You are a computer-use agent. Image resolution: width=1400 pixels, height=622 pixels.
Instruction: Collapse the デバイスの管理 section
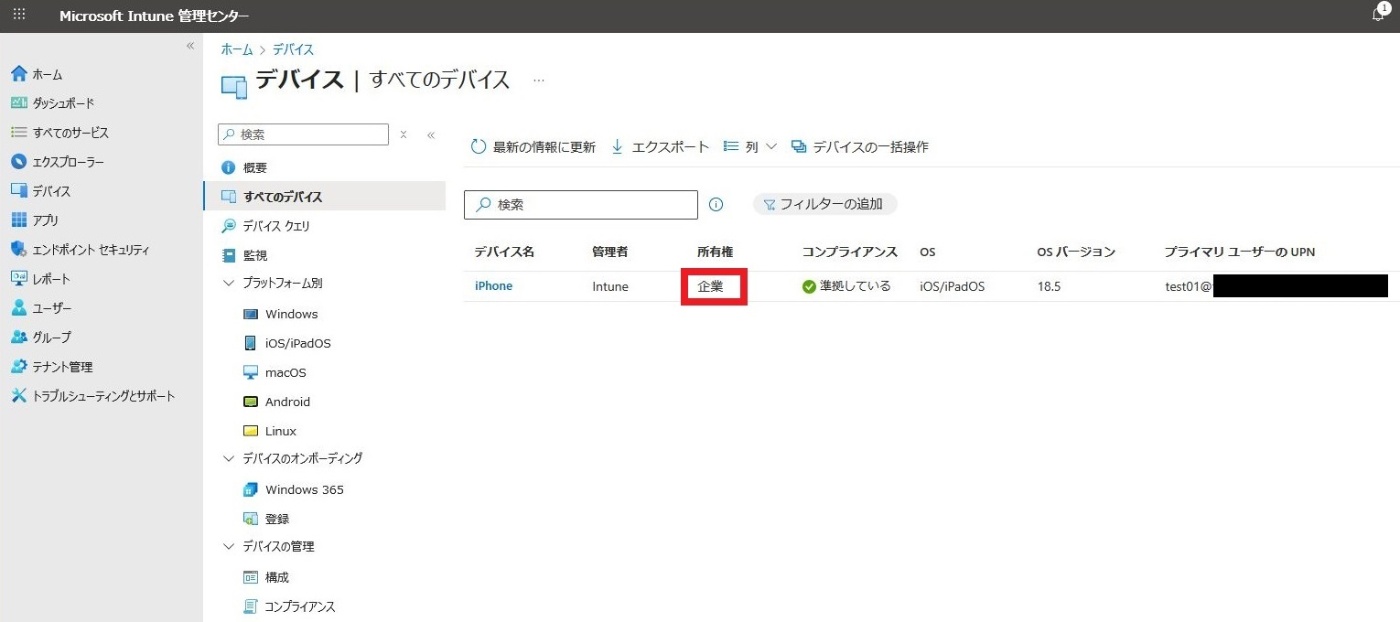coord(228,546)
